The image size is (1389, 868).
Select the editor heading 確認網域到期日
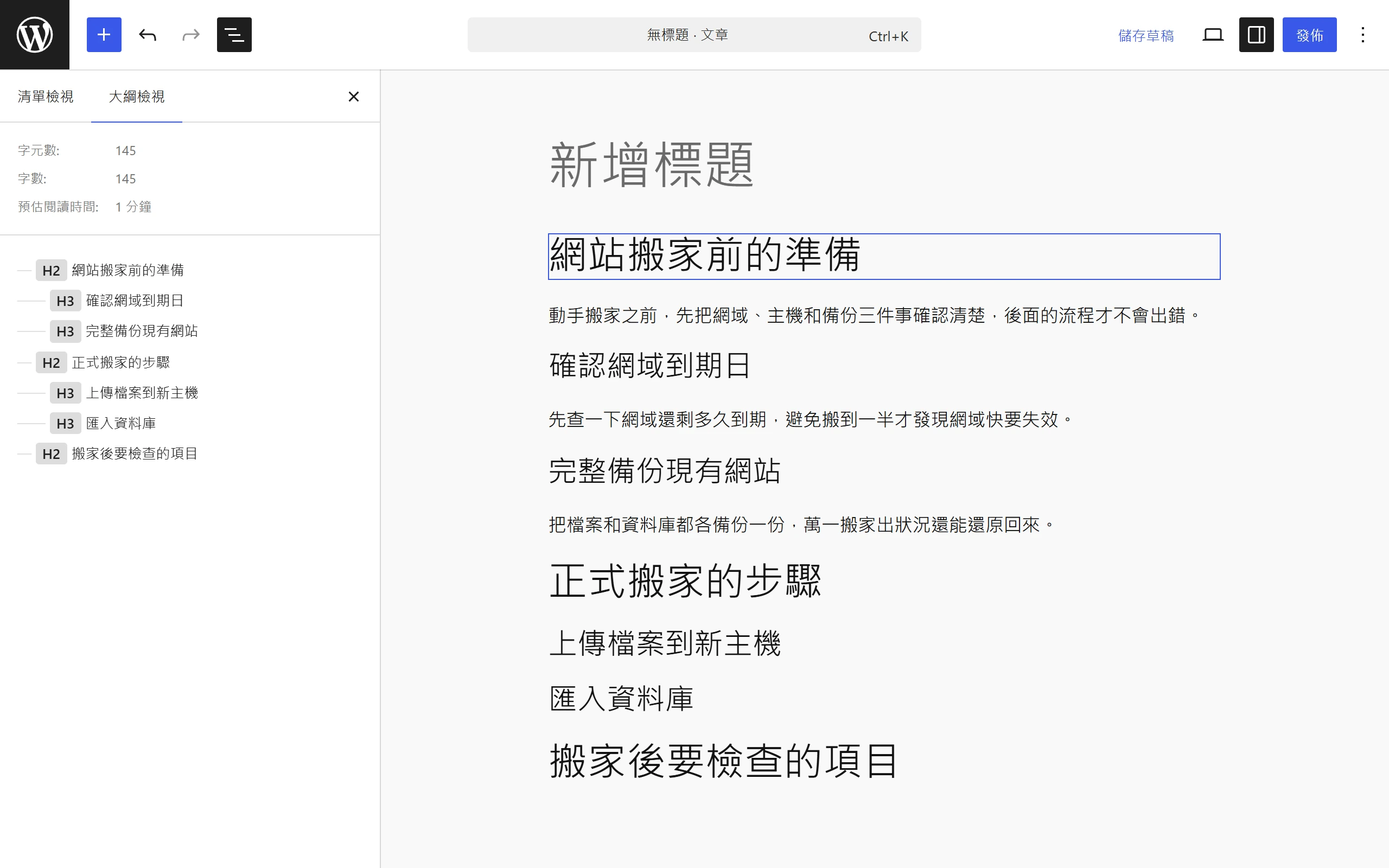884,366
